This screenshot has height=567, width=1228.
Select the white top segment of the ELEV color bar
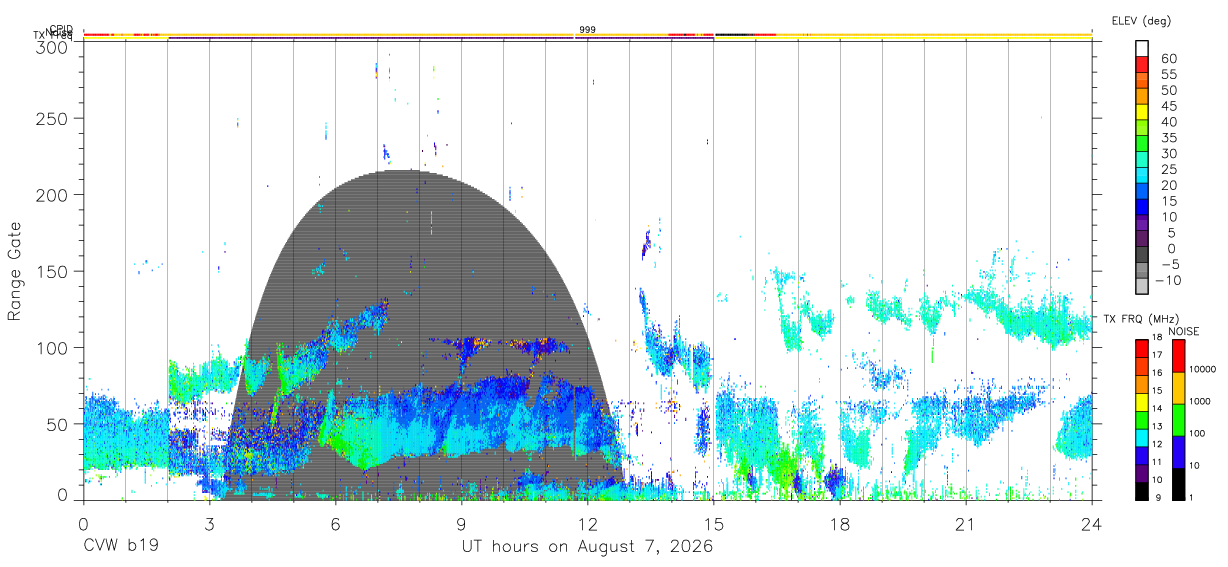(x=1141, y=47)
